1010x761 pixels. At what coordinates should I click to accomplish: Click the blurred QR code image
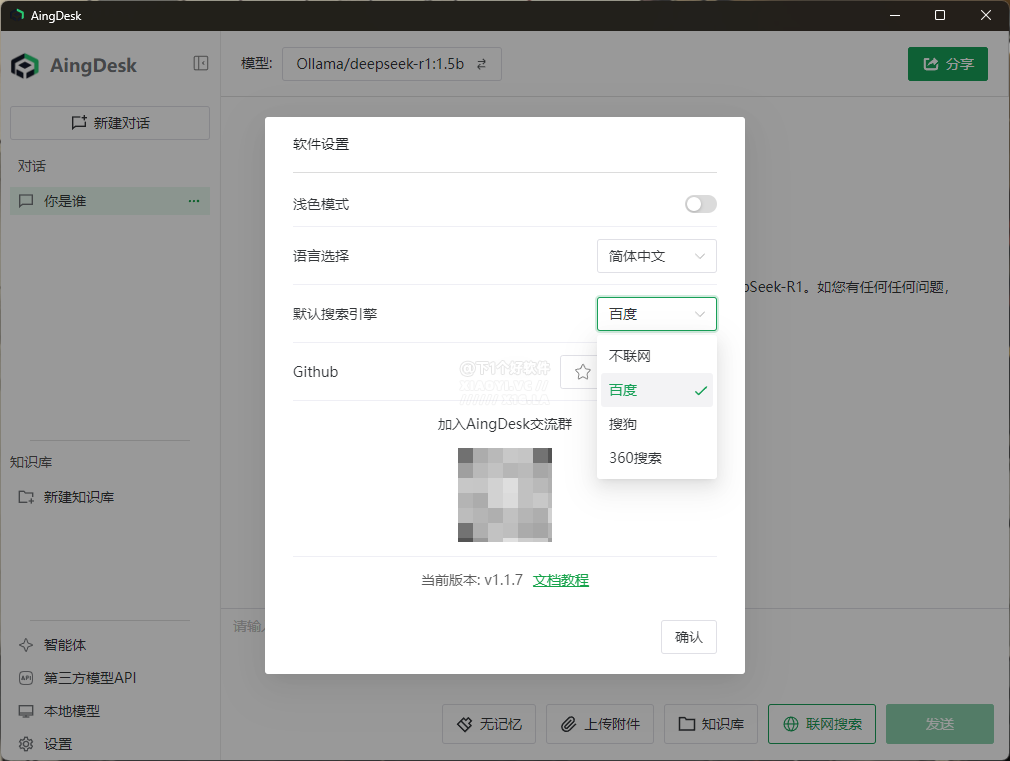click(504, 495)
